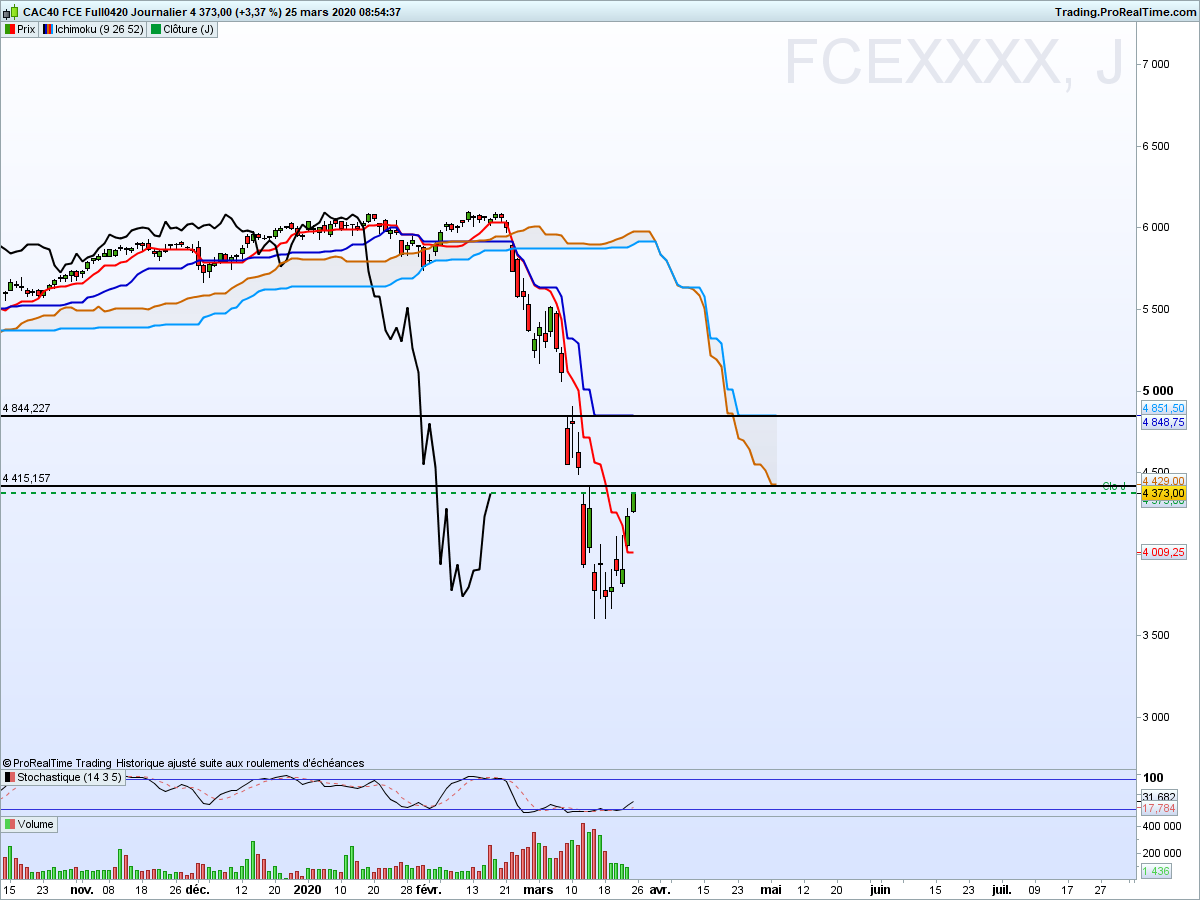Click the Trading.ProRealTime.com link text
Viewport: 1200px width, 900px height.
pyautogui.click(x=1124, y=12)
